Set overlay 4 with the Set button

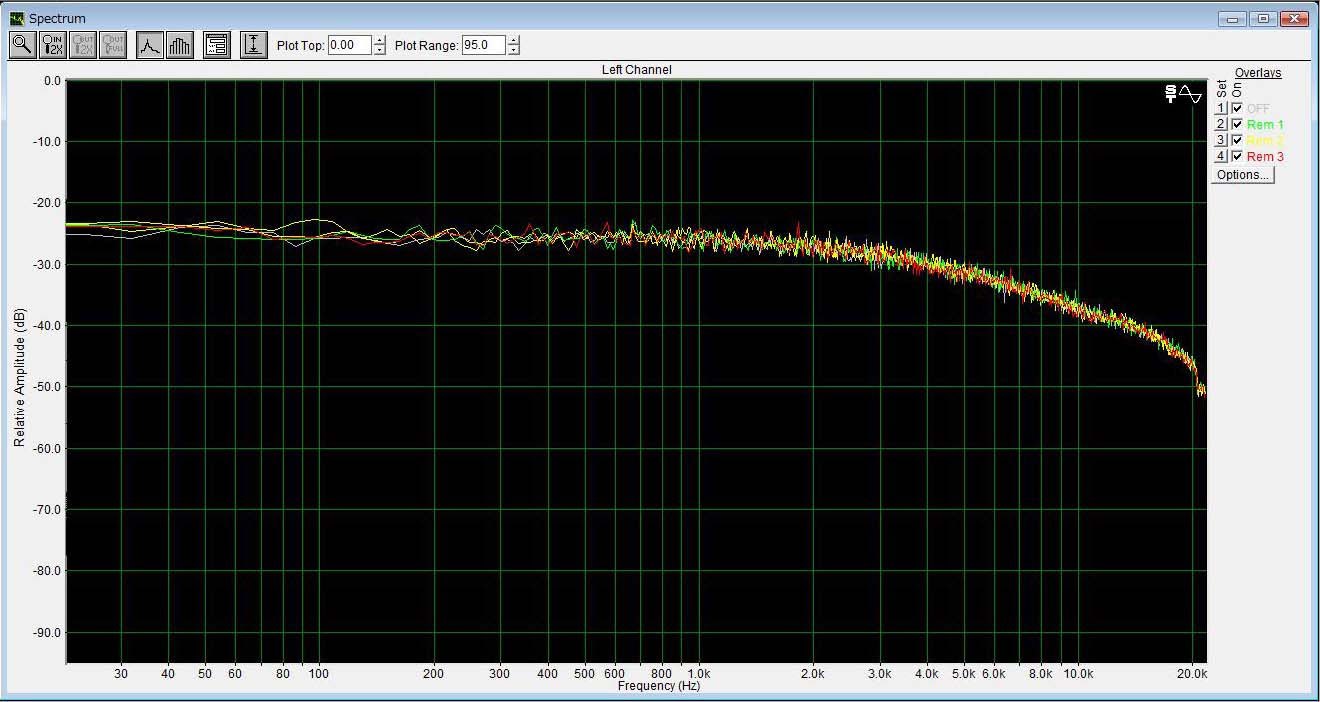coord(1220,156)
